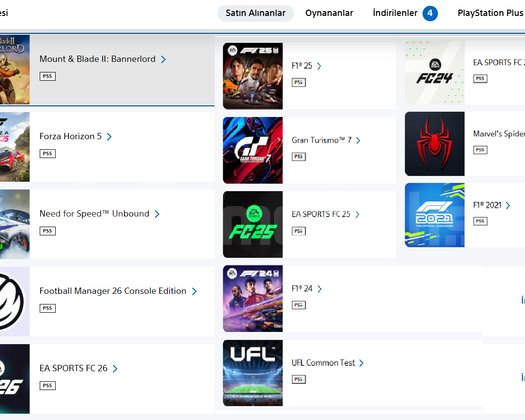Click the PS5 badge under Marvel's Spider-Man
The image size is (525, 420).
coord(480,150)
